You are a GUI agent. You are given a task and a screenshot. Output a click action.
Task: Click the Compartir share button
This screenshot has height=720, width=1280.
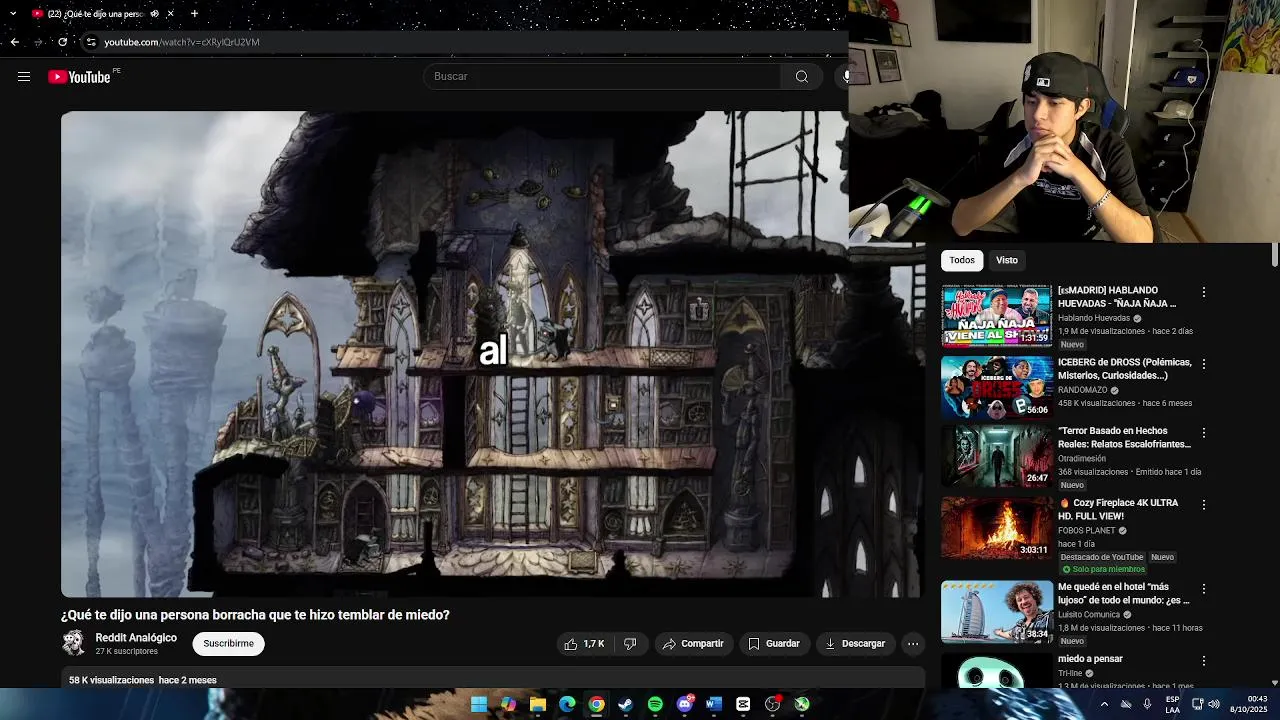[693, 644]
